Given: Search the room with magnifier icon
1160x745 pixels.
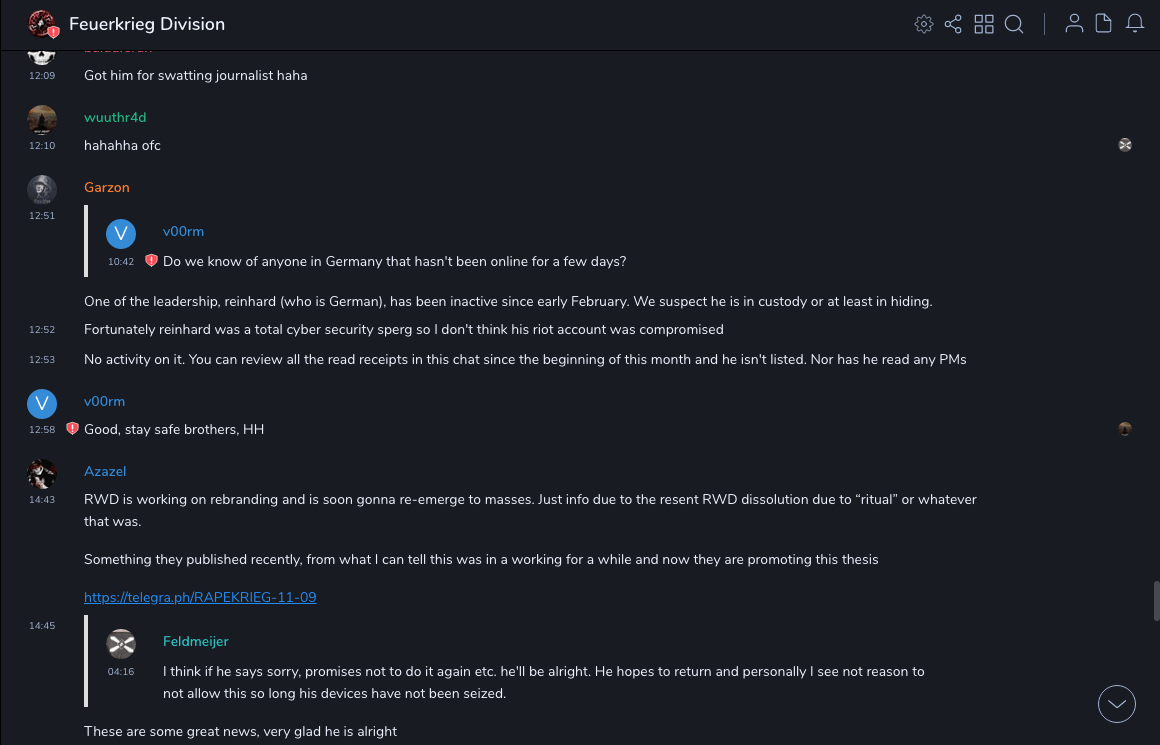Looking at the screenshot, I should point(1014,24).
